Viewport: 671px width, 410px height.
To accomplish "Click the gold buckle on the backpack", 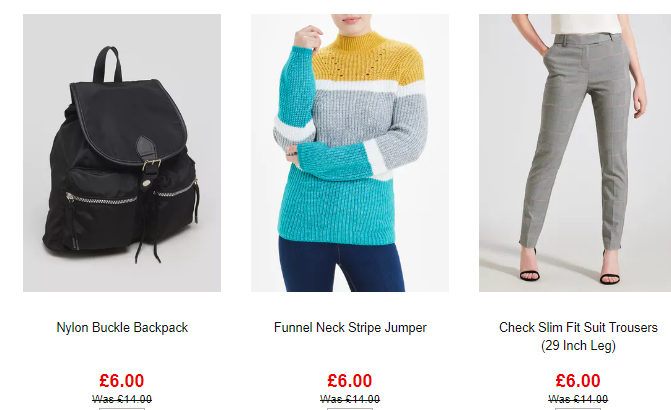I will pos(151,165).
